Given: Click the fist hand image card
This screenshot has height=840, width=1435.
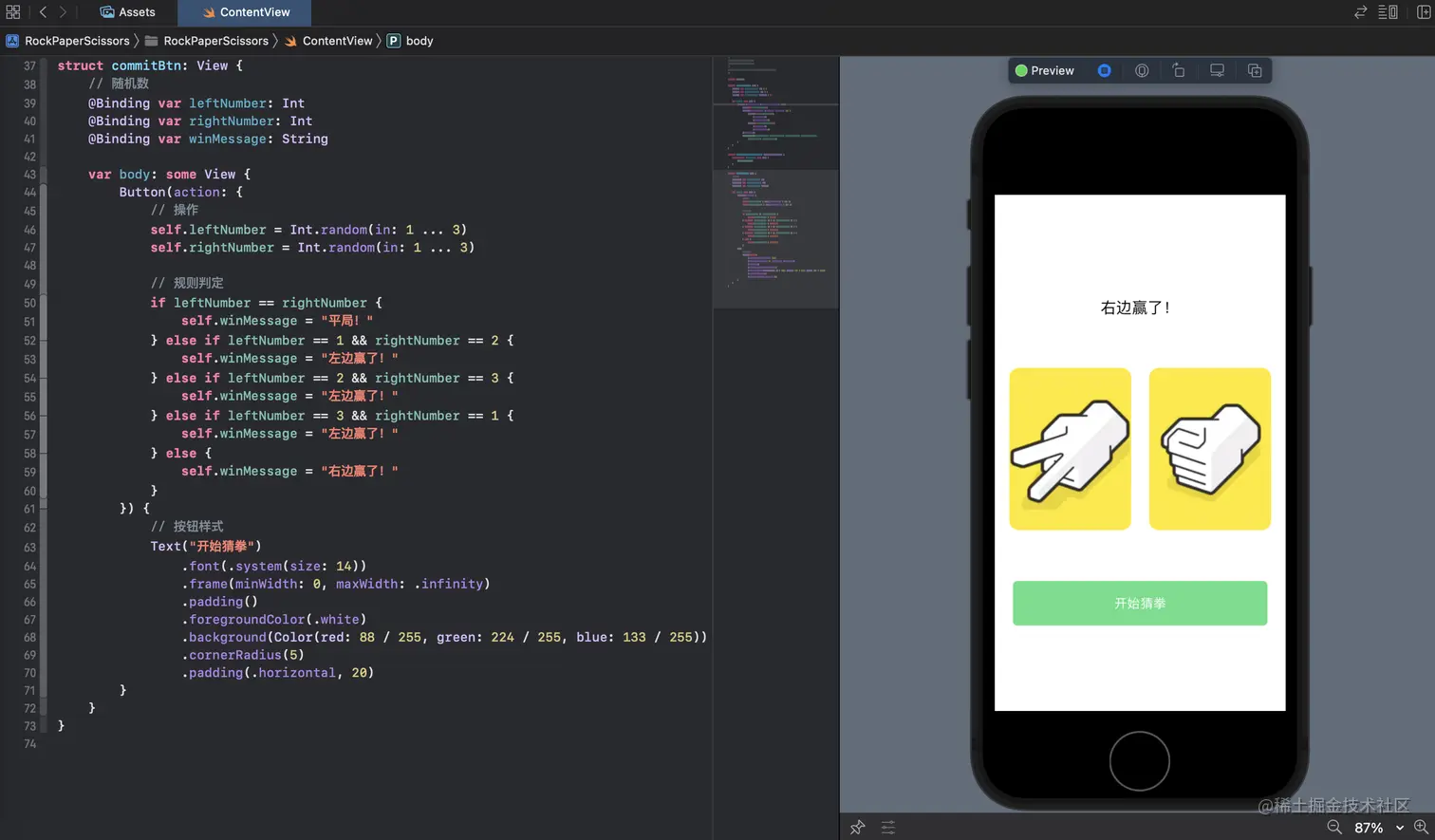Looking at the screenshot, I should click(x=1209, y=449).
